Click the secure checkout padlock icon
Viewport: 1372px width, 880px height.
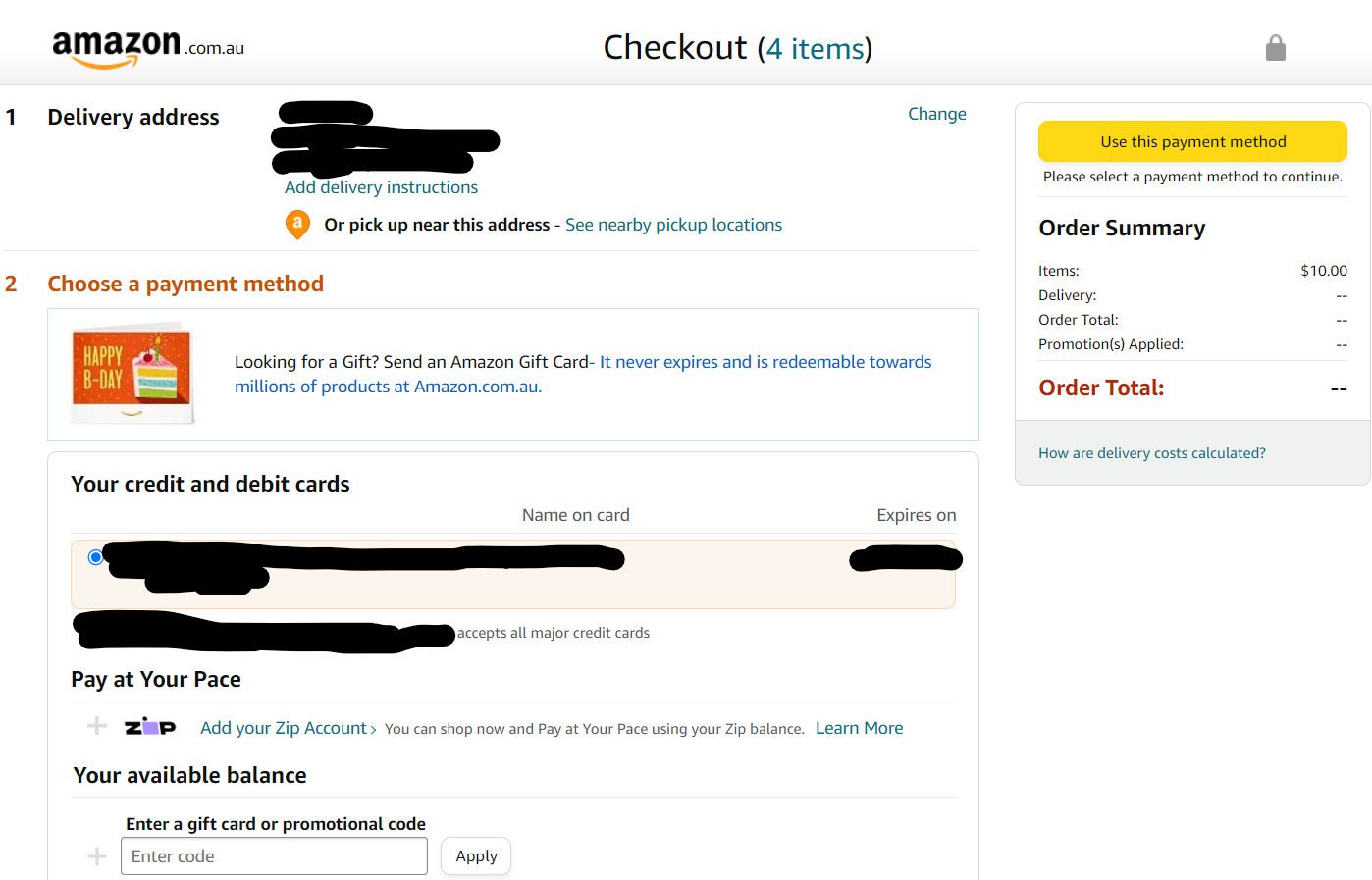(x=1275, y=48)
